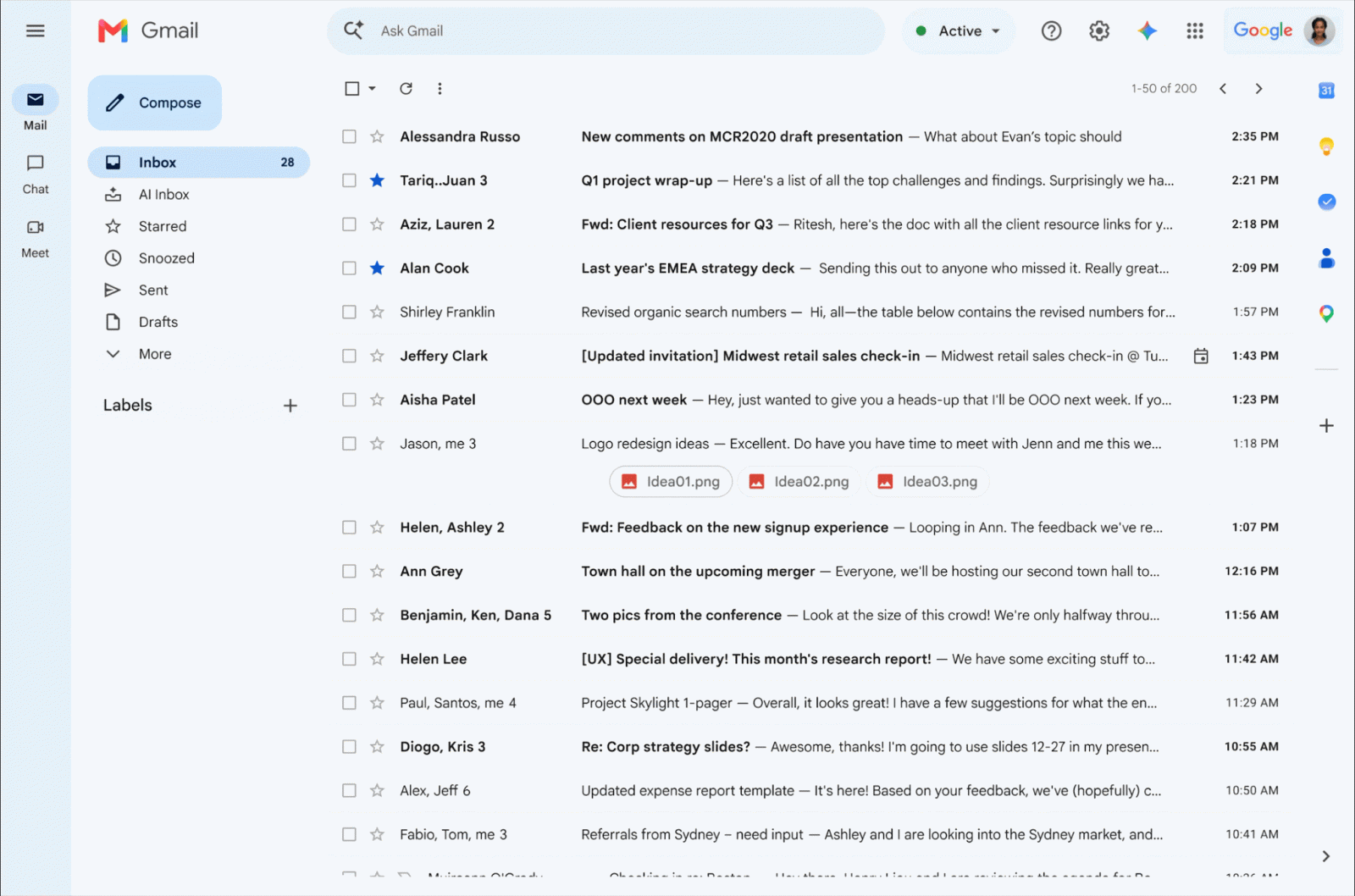Open the Support help icon

click(x=1051, y=31)
